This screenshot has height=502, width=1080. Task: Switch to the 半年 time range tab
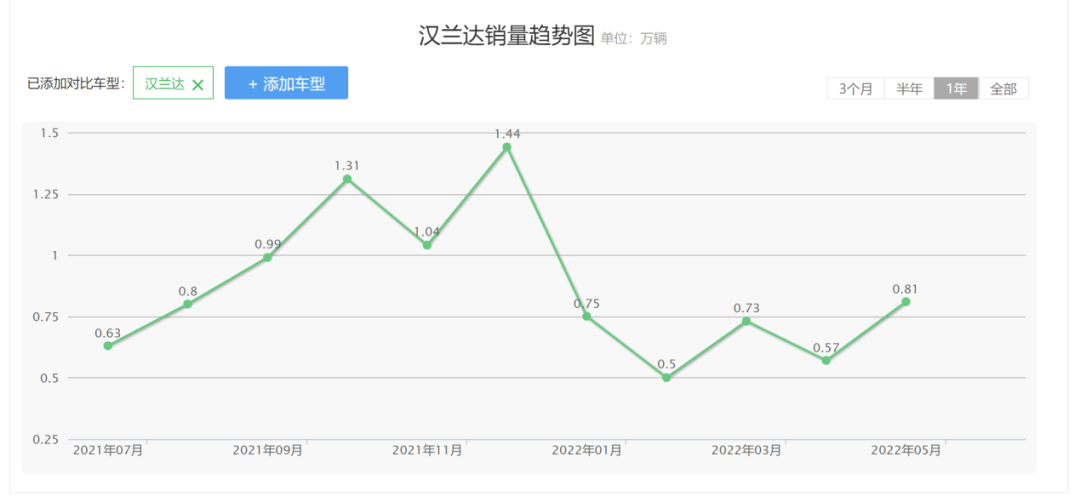[909, 88]
